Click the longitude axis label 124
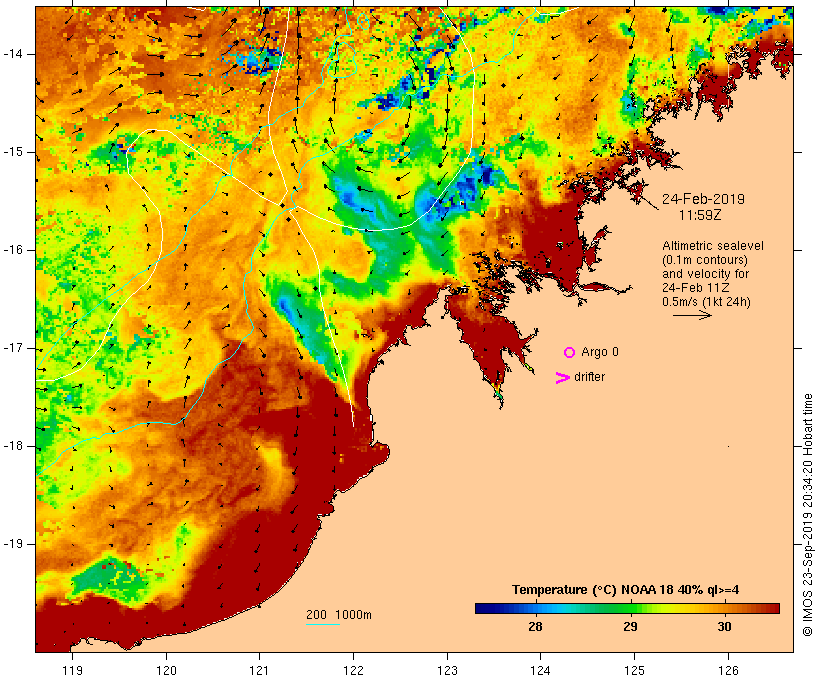Image resolution: width=820 pixels, height=680 pixels. [x=540, y=670]
